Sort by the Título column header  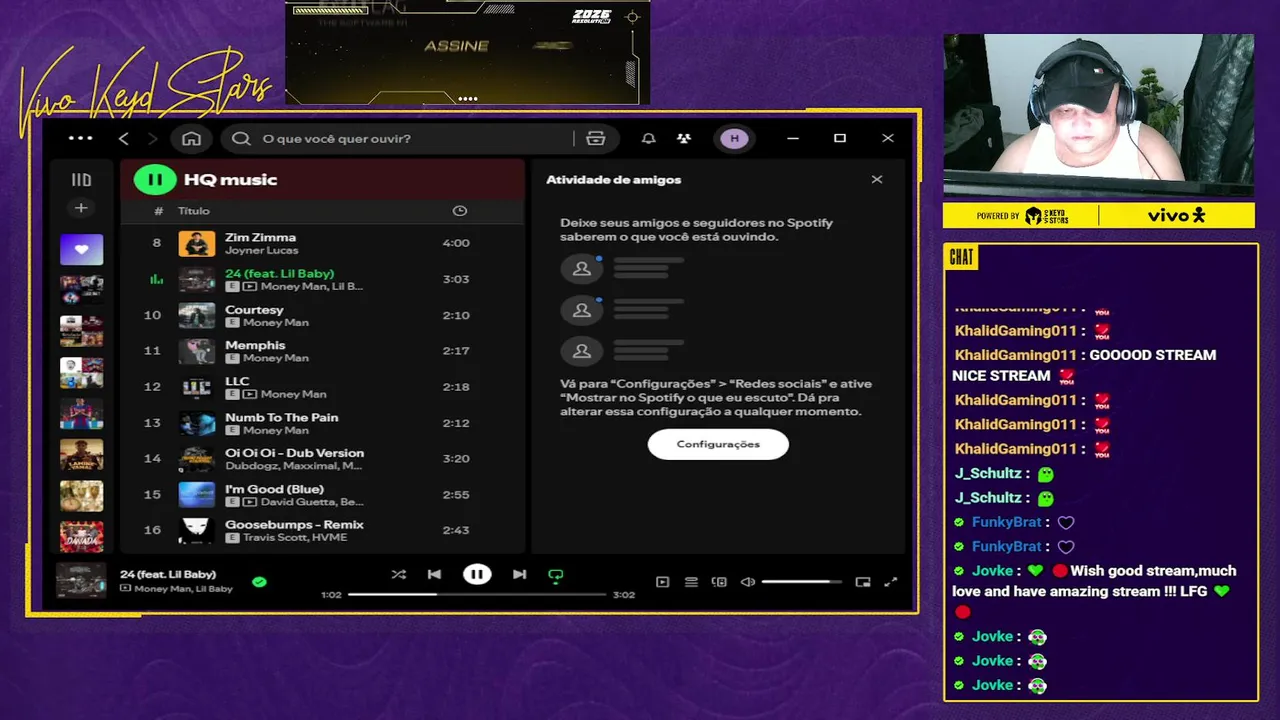coord(194,211)
